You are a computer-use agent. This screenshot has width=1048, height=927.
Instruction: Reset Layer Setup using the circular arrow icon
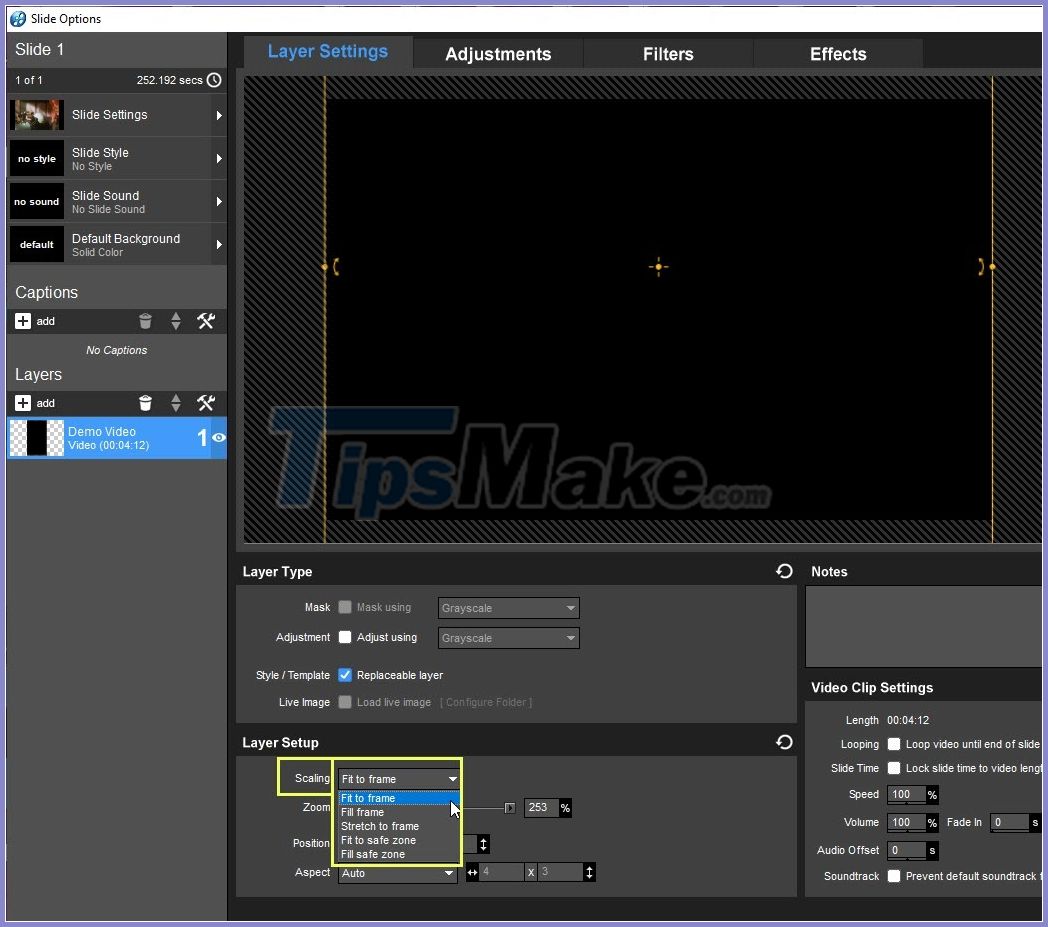tap(785, 742)
